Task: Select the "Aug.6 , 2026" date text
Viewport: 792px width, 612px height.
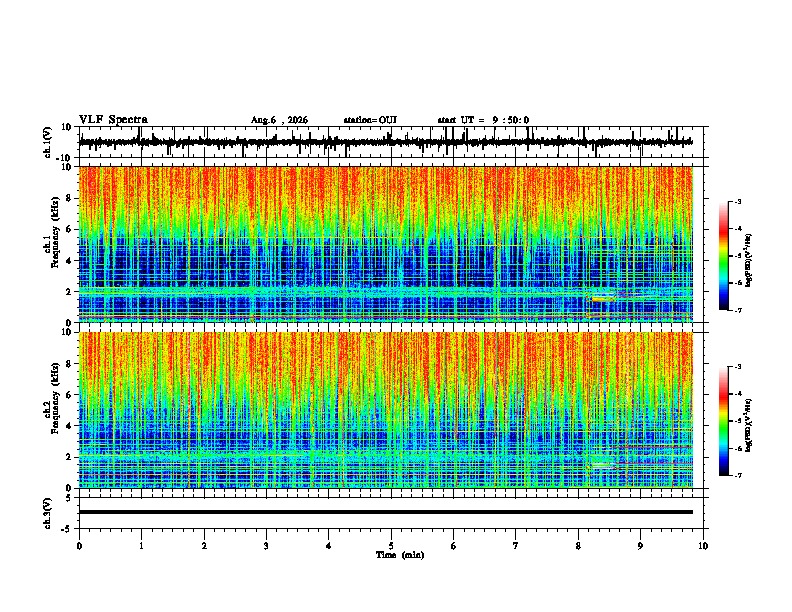Action: click(279, 120)
